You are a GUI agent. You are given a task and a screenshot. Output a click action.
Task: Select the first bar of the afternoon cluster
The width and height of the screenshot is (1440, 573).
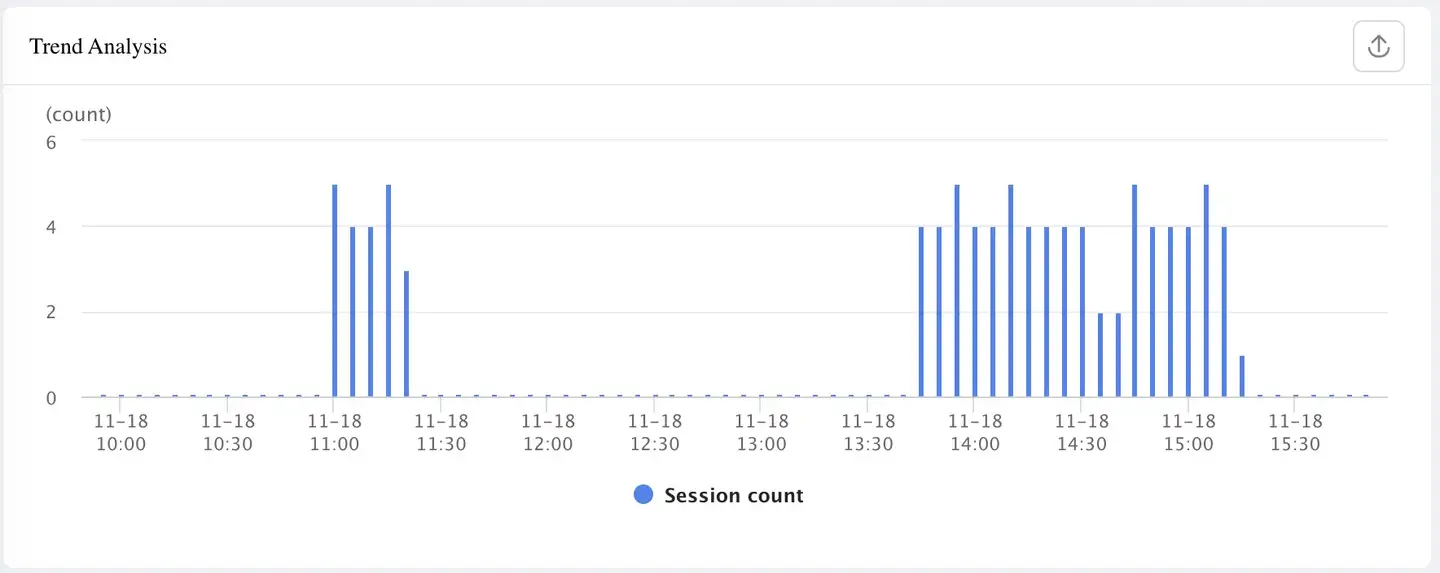(921, 312)
